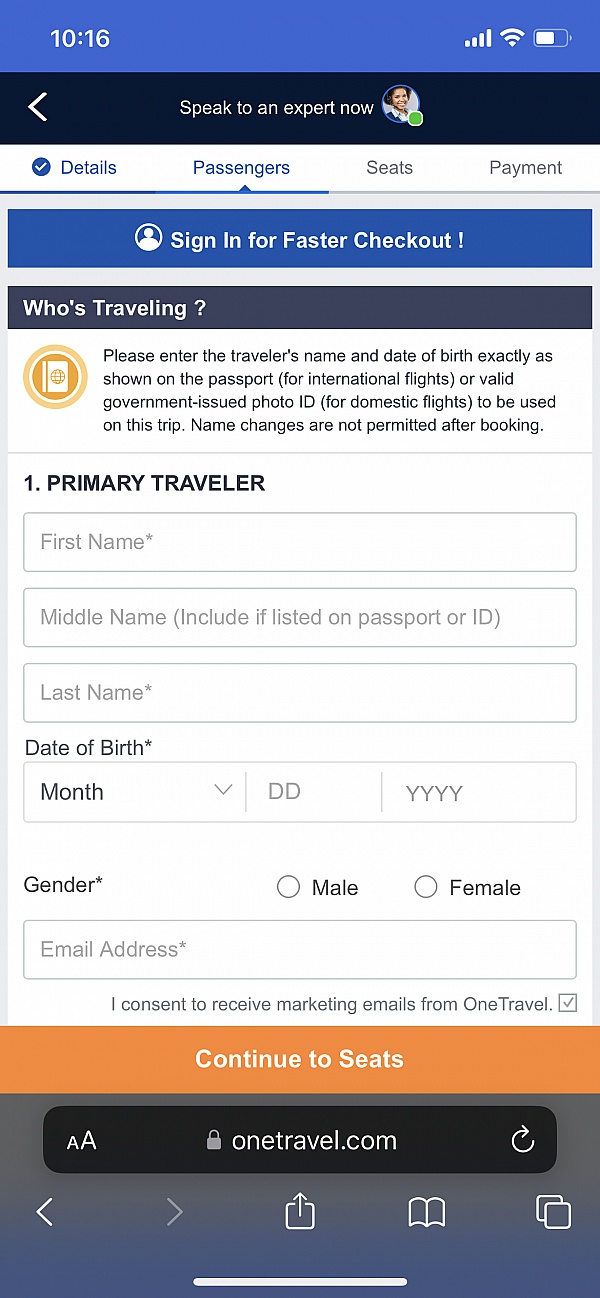Tap the back arrow in the header
The image size is (600, 1298).
(x=38, y=107)
